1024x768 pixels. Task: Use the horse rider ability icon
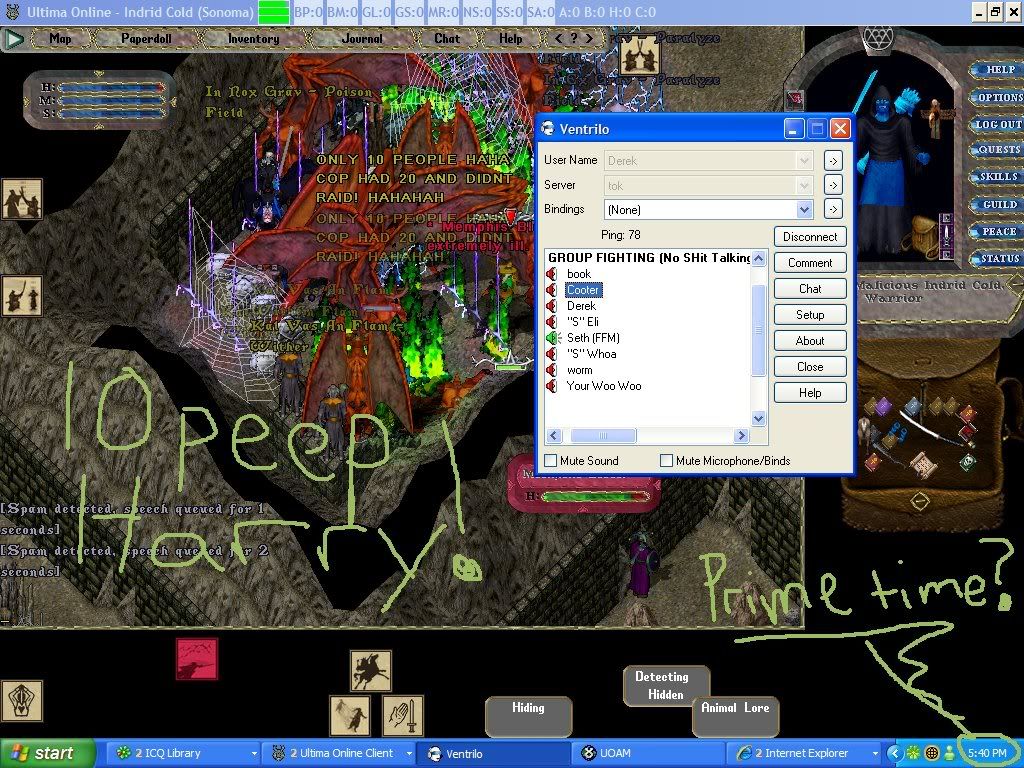tap(371, 670)
